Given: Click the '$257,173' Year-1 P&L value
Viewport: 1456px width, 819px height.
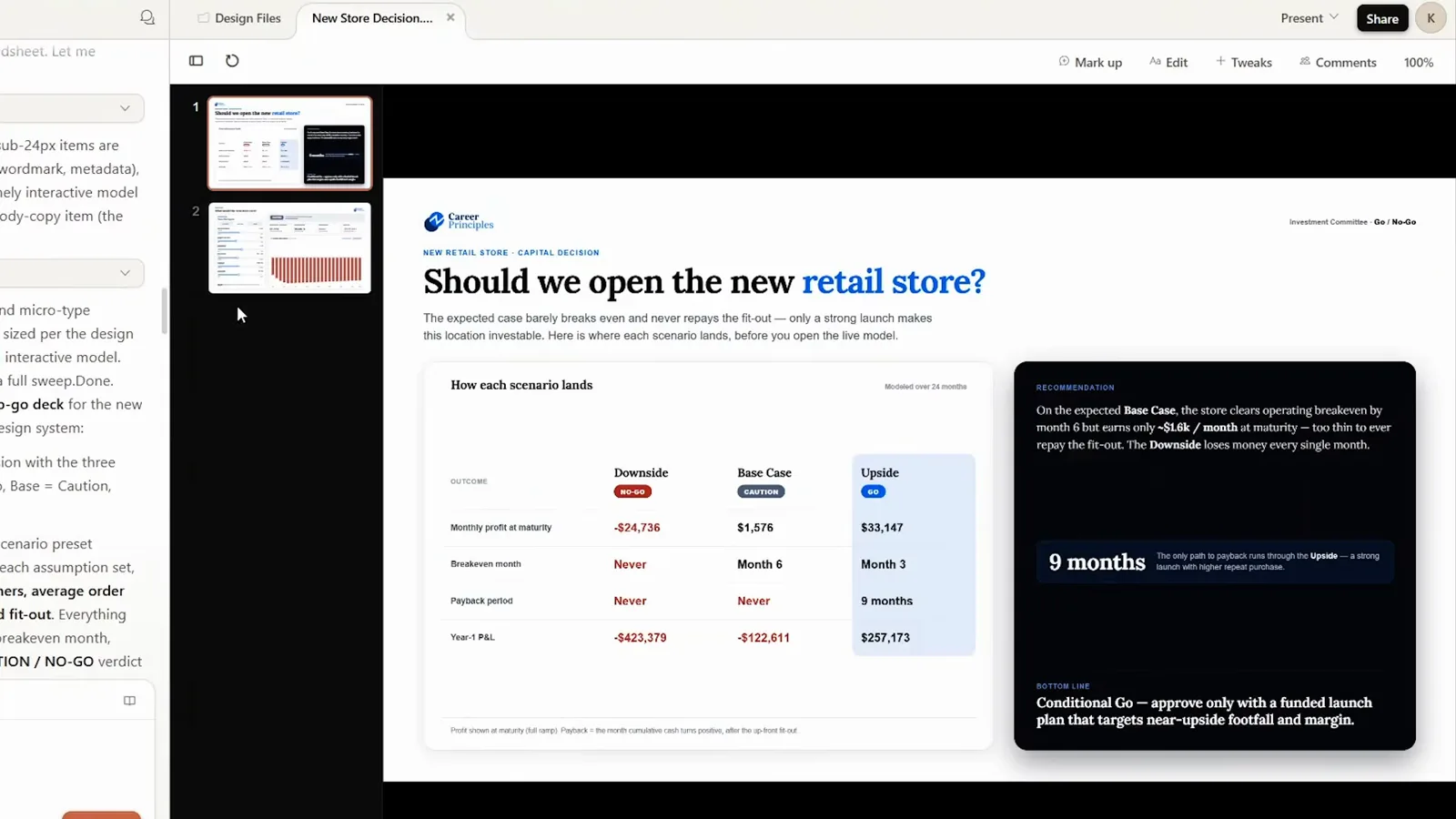Looking at the screenshot, I should (885, 638).
